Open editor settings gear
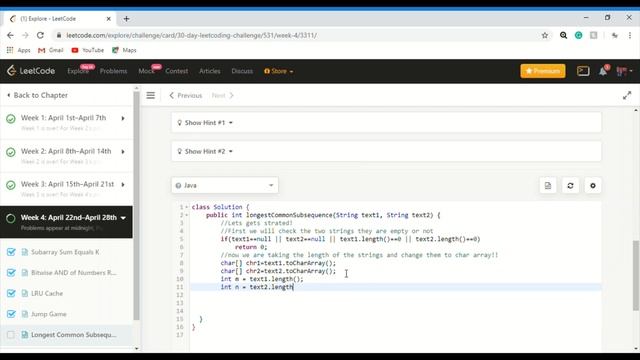Viewport: 640px width, 360px height. tap(593, 186)
